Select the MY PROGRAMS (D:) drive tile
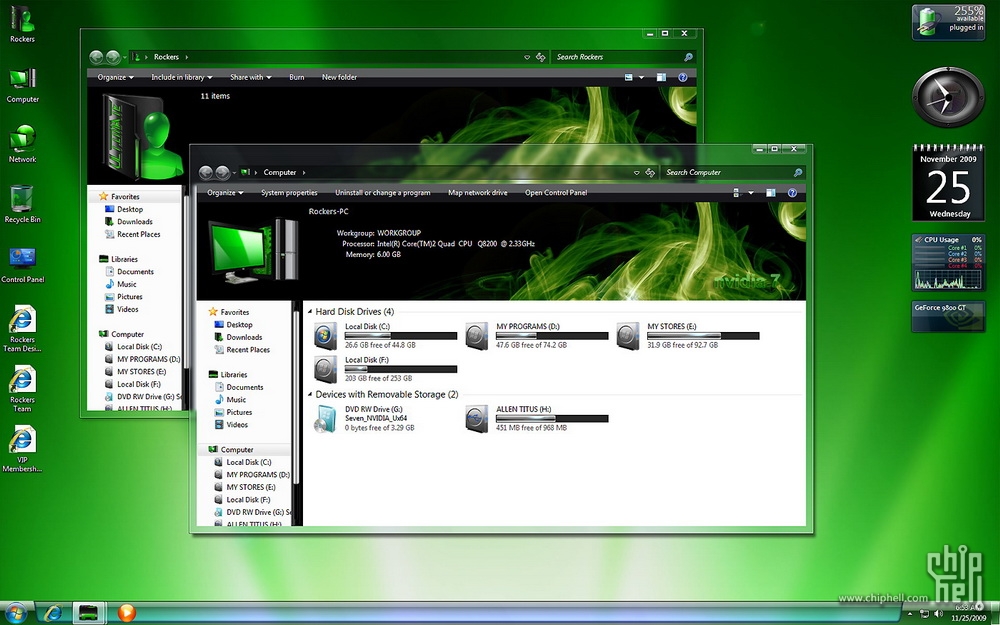Screen dimensions: 1000x625 pos(537,335)
